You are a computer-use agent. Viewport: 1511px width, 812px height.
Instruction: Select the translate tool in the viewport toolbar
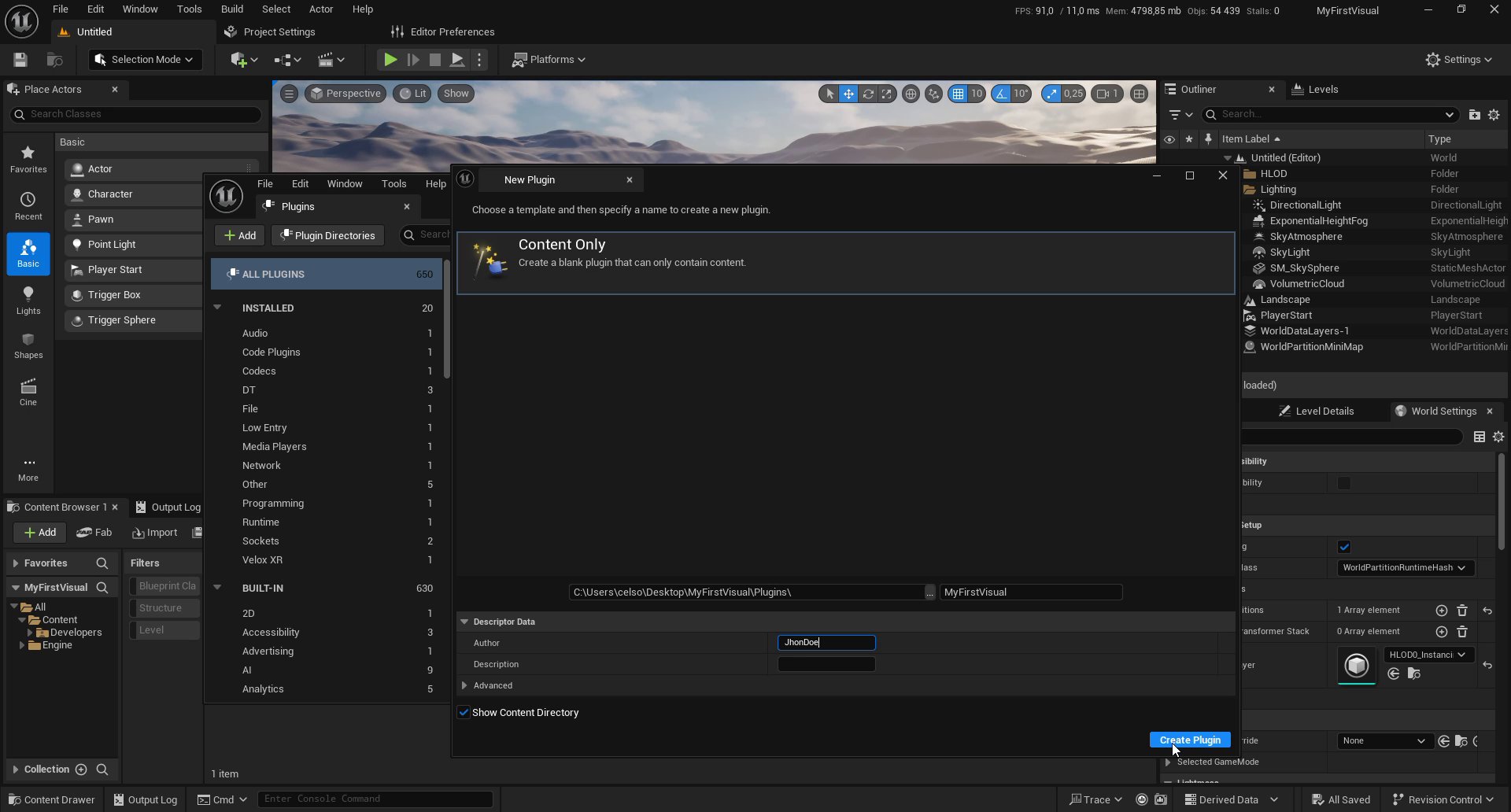click(x=848, y=94)
